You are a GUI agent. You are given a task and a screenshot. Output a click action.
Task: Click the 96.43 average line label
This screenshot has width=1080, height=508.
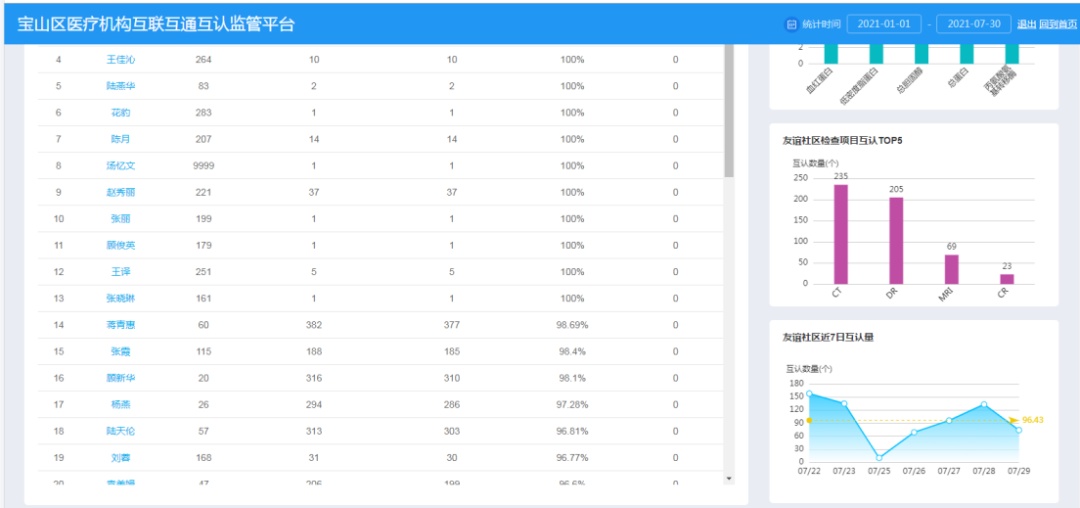(x=1033, y=420)
